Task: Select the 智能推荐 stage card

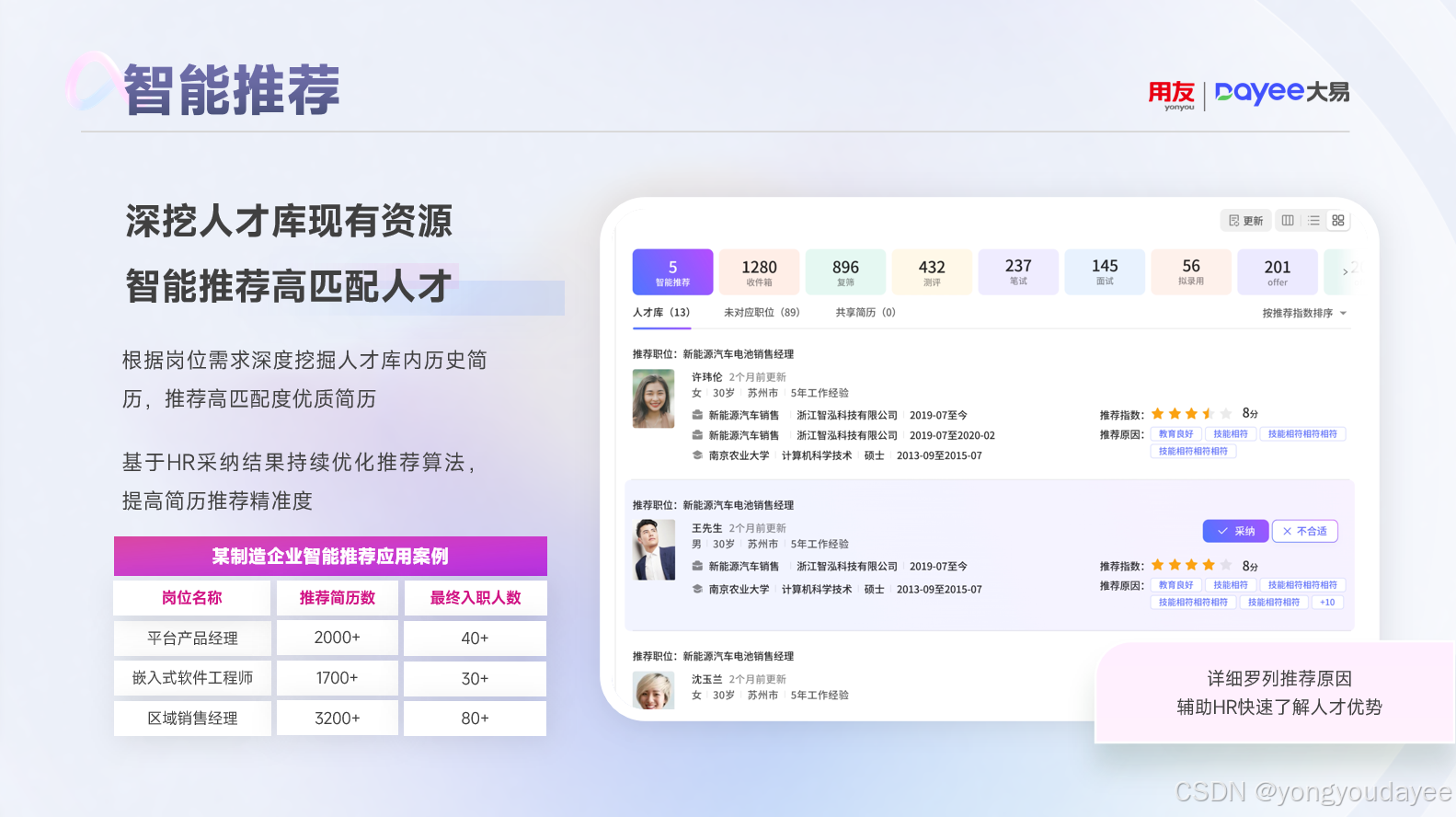Action: coord(672,272)
